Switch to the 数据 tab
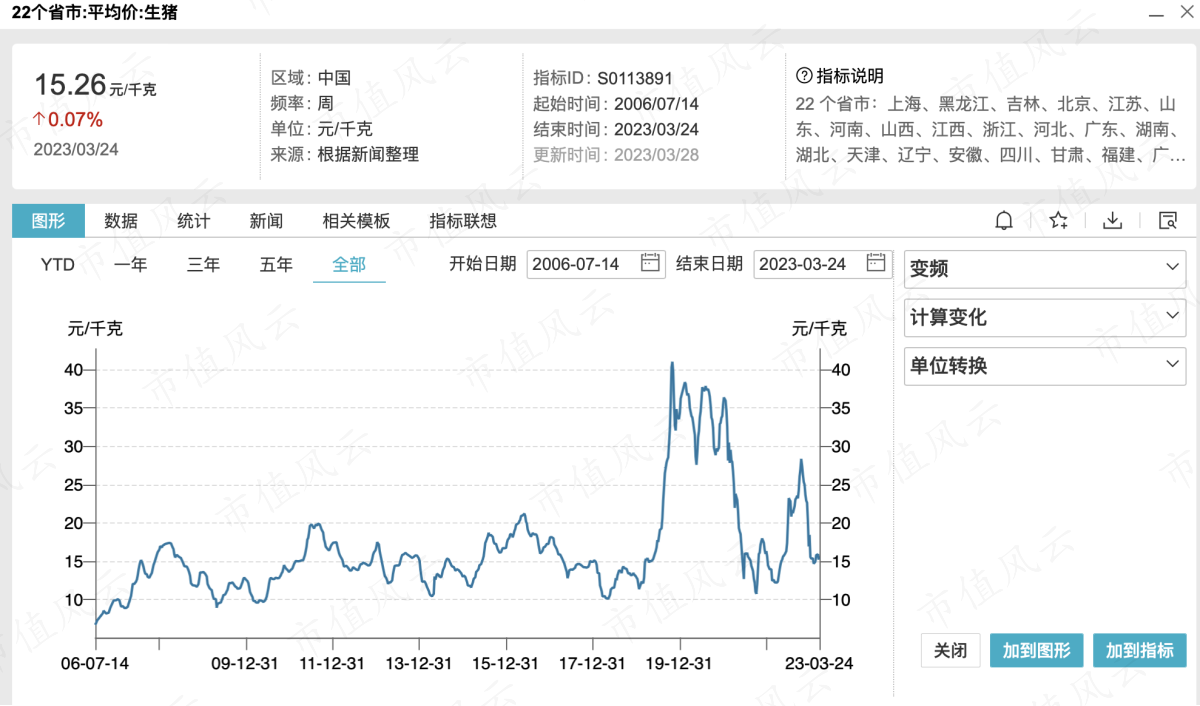Viewport: 1200px width, 706px height. click(121, 221)
